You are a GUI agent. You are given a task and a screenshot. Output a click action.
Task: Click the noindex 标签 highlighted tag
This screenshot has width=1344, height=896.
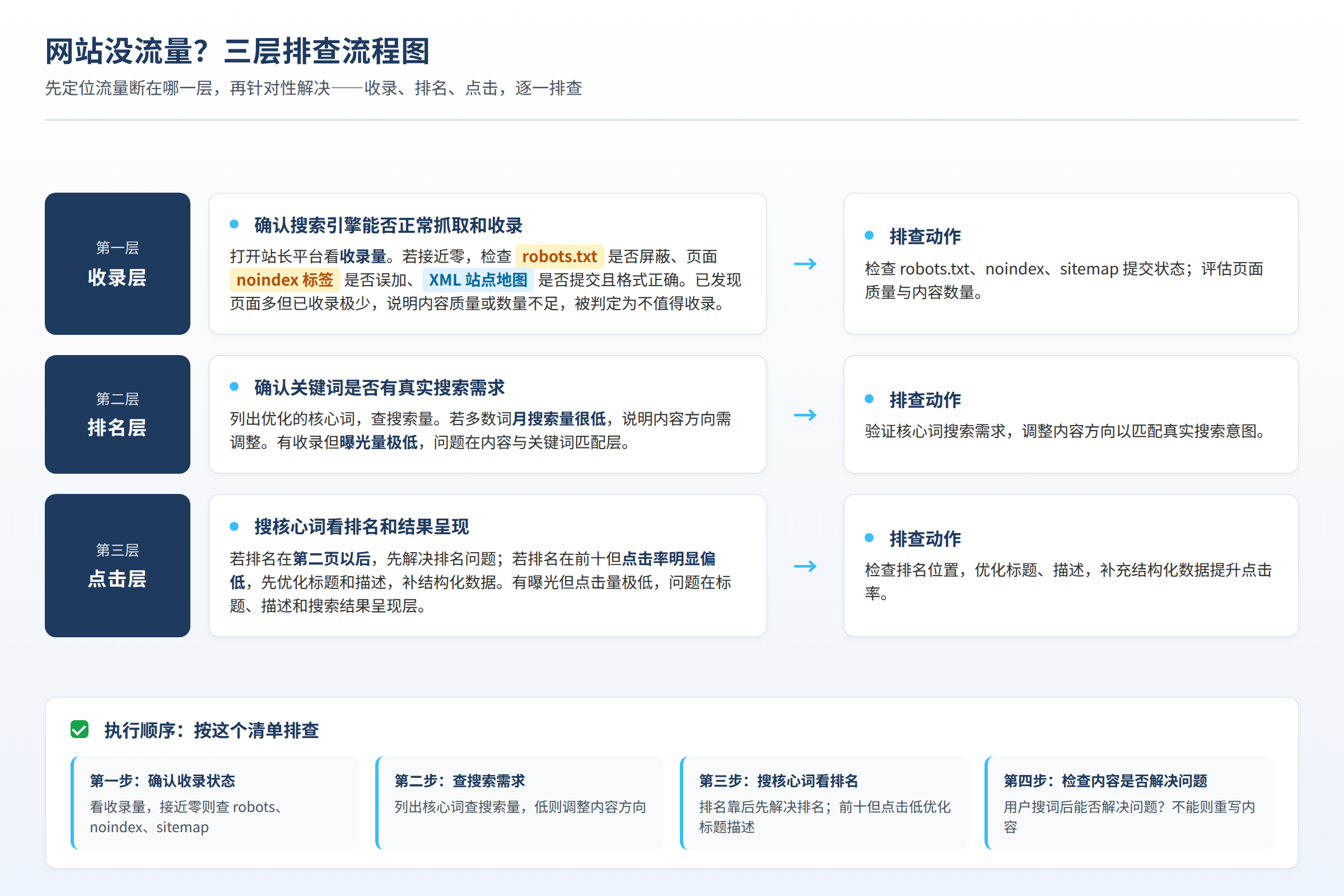coord(284,280)
